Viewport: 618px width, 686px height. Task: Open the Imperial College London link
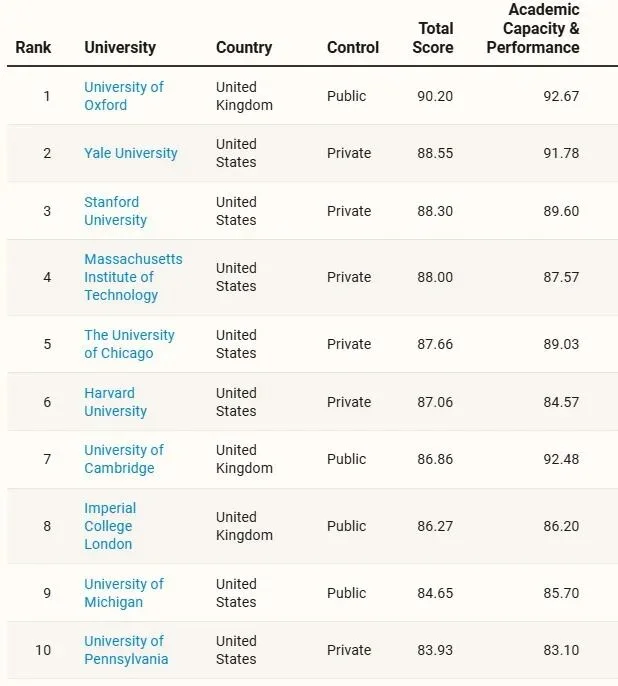pos(109,526)
